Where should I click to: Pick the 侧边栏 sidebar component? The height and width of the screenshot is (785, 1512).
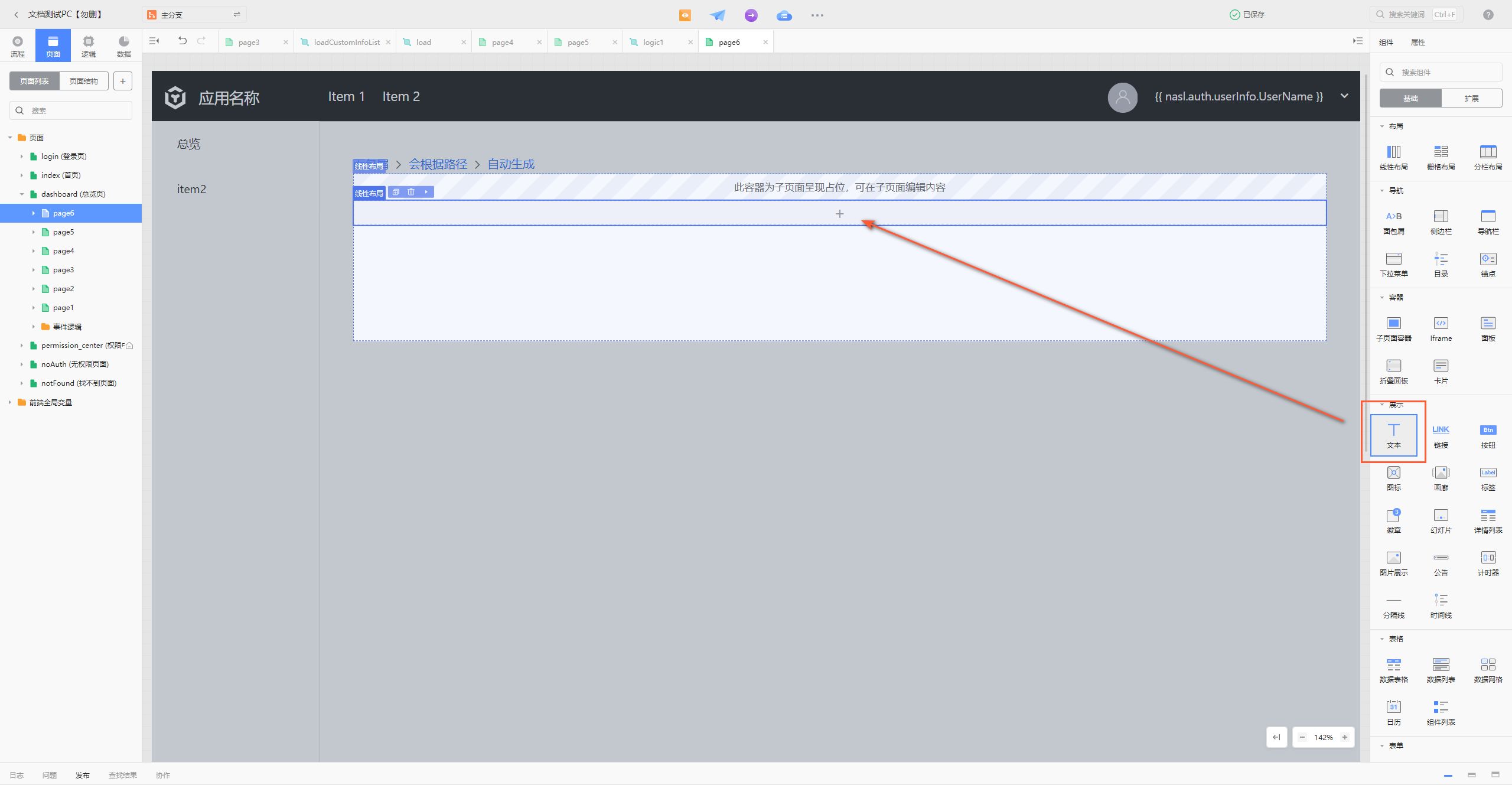click(1441, 222)
